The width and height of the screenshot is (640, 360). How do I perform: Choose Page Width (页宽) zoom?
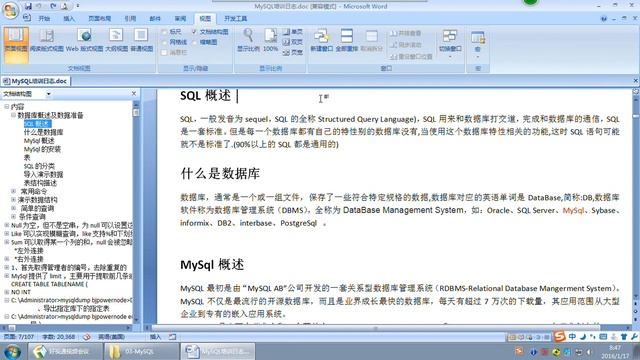pos(293,52)
